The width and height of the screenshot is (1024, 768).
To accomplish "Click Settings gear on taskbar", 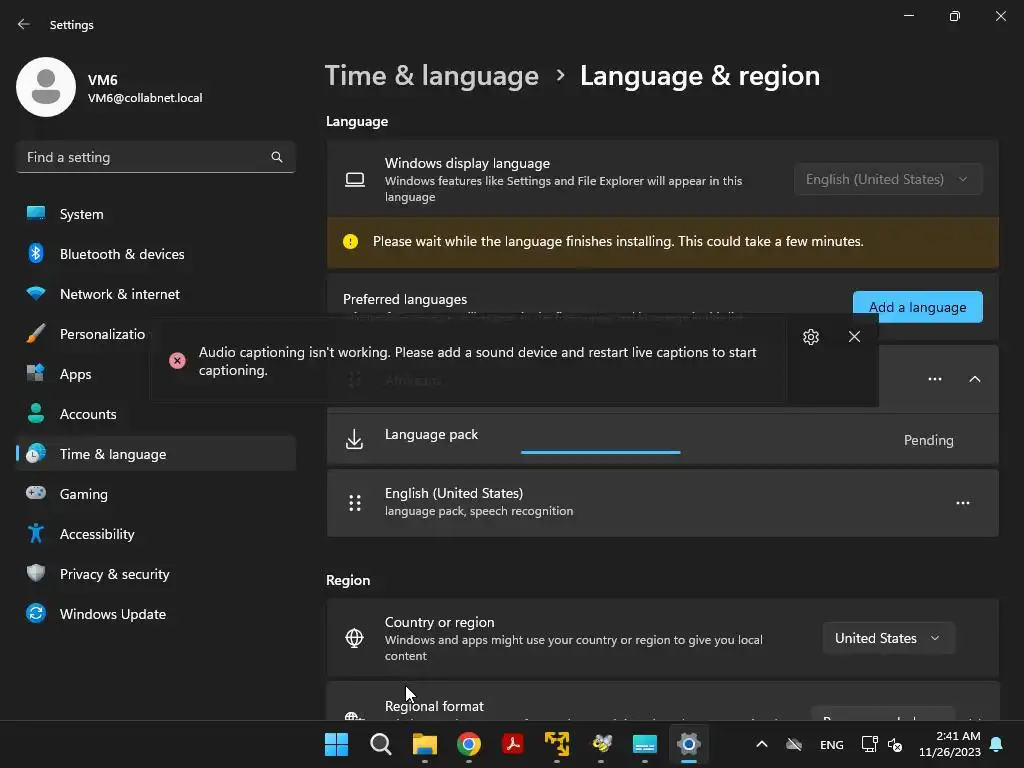I will click(689, 744).
